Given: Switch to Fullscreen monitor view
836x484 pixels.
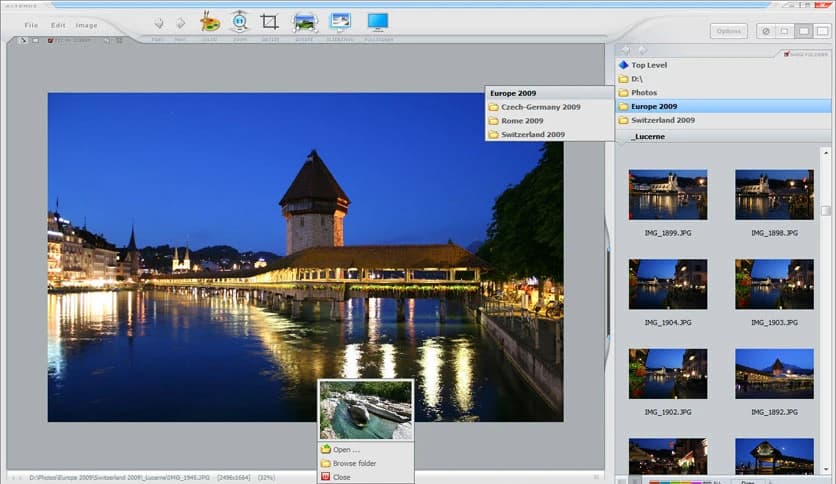Looking at the screenshot, I should pos(378,22).
